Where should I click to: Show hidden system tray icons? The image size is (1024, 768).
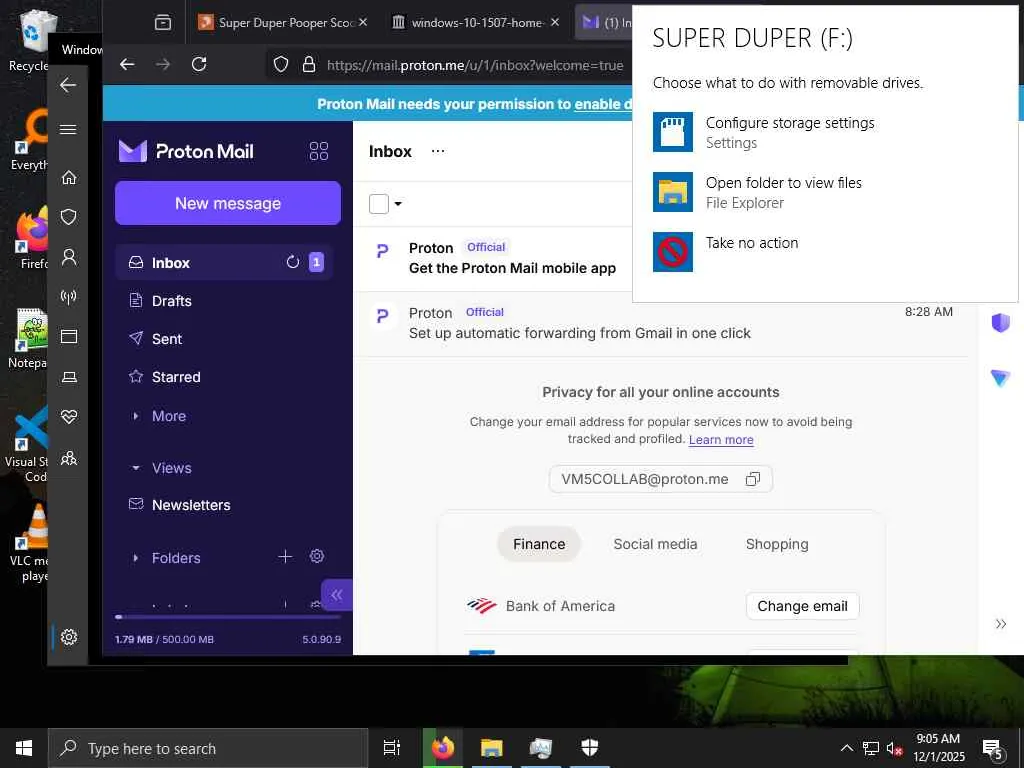click(x=846, y=748)
